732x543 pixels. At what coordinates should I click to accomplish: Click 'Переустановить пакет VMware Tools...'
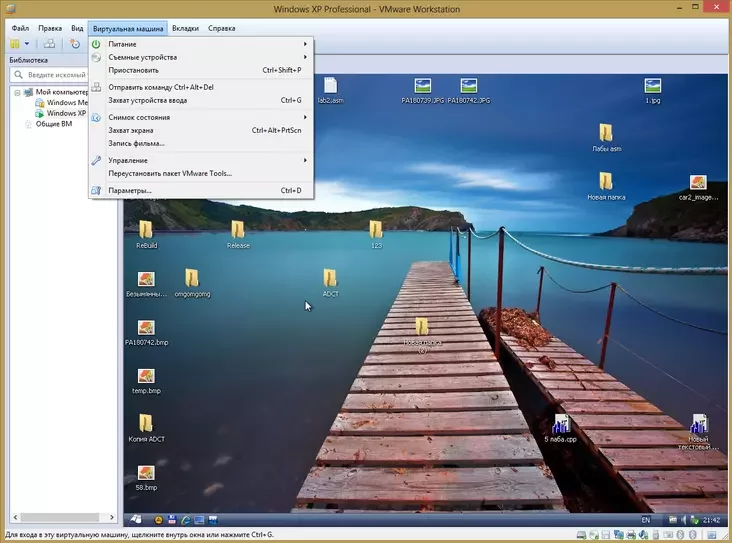point(170,173)
